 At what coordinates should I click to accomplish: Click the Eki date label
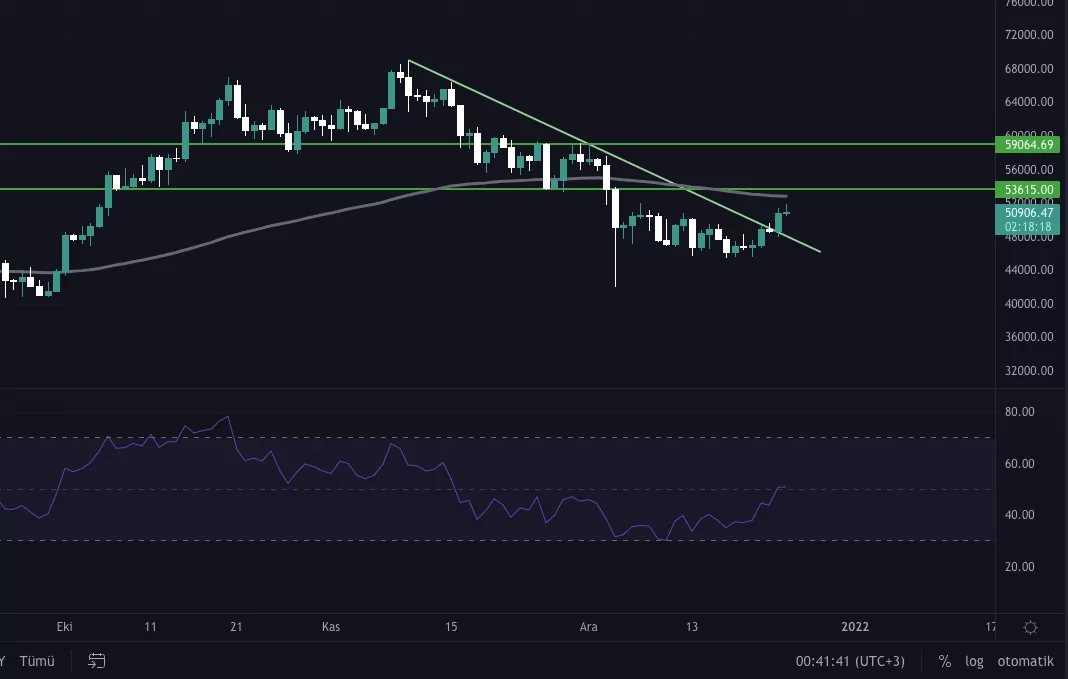[x=65, y=627]
